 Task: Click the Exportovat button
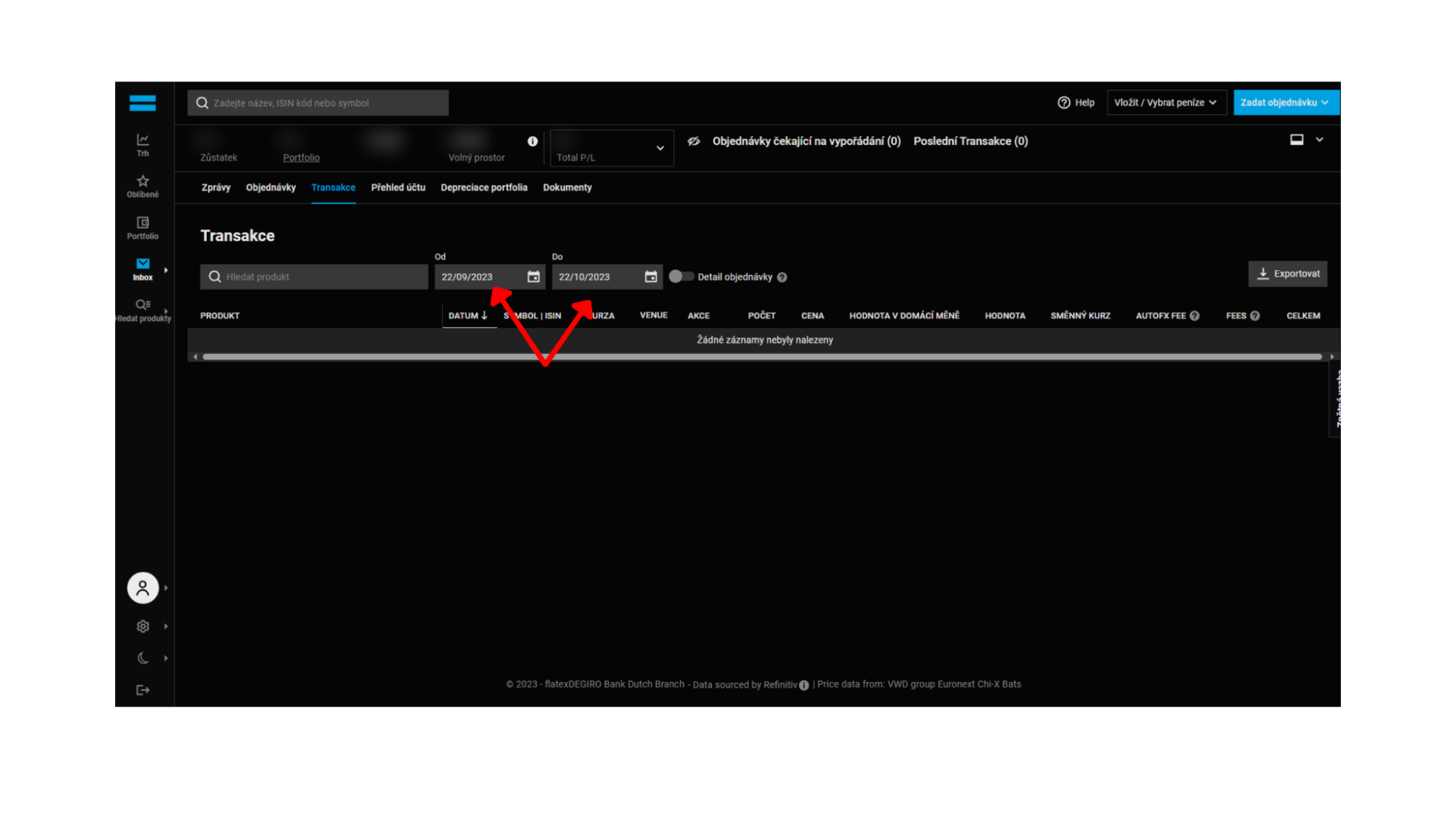coord(1287,274)
